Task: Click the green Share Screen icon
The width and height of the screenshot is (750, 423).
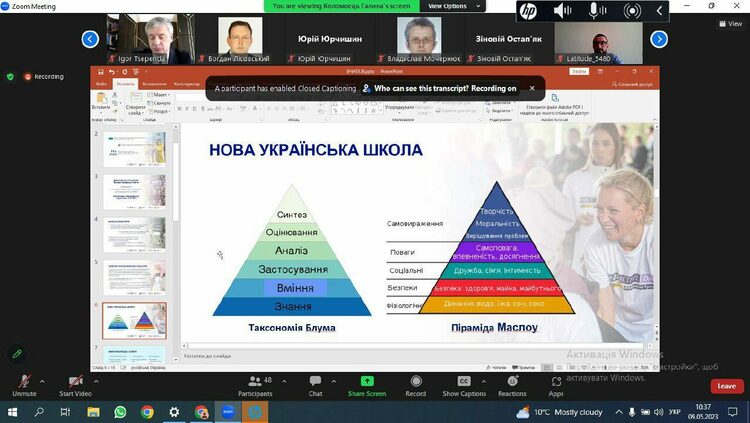Action: point(367,382)
